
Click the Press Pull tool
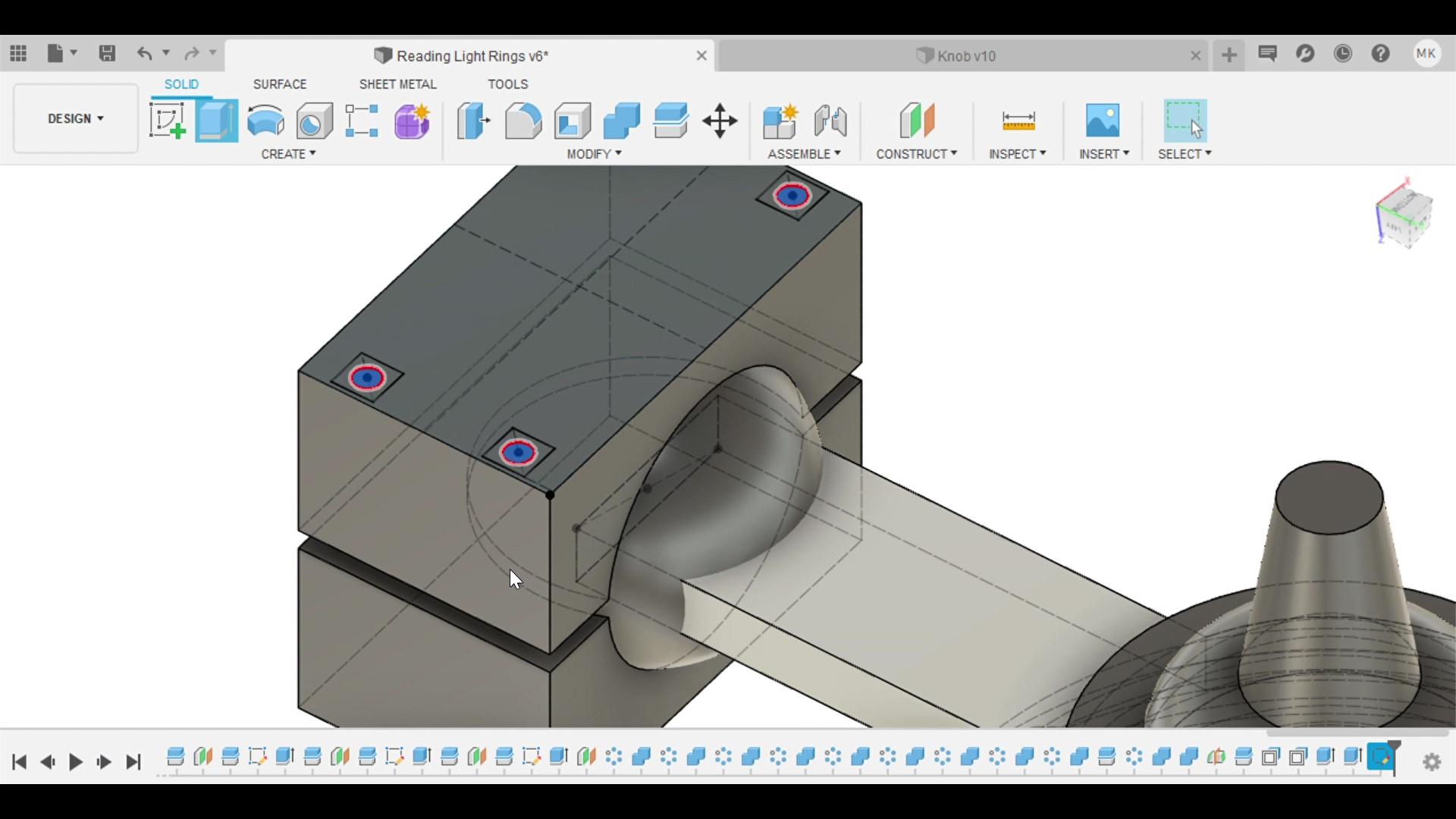(x=473, y=121)
